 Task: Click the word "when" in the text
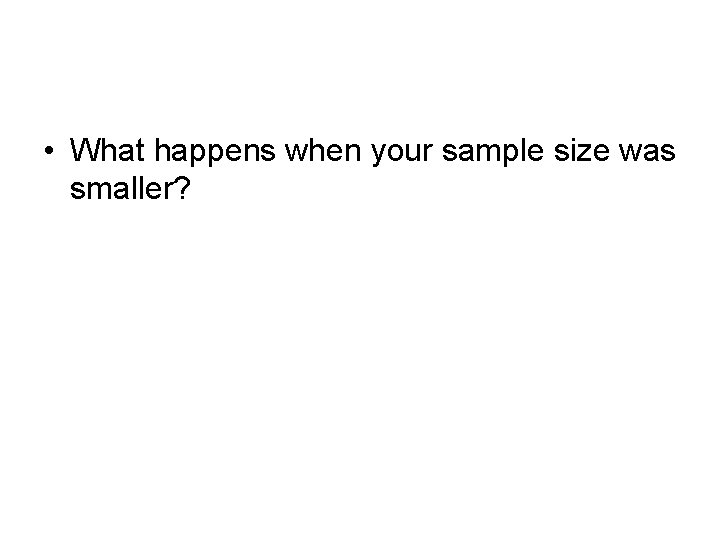[323, 150]
